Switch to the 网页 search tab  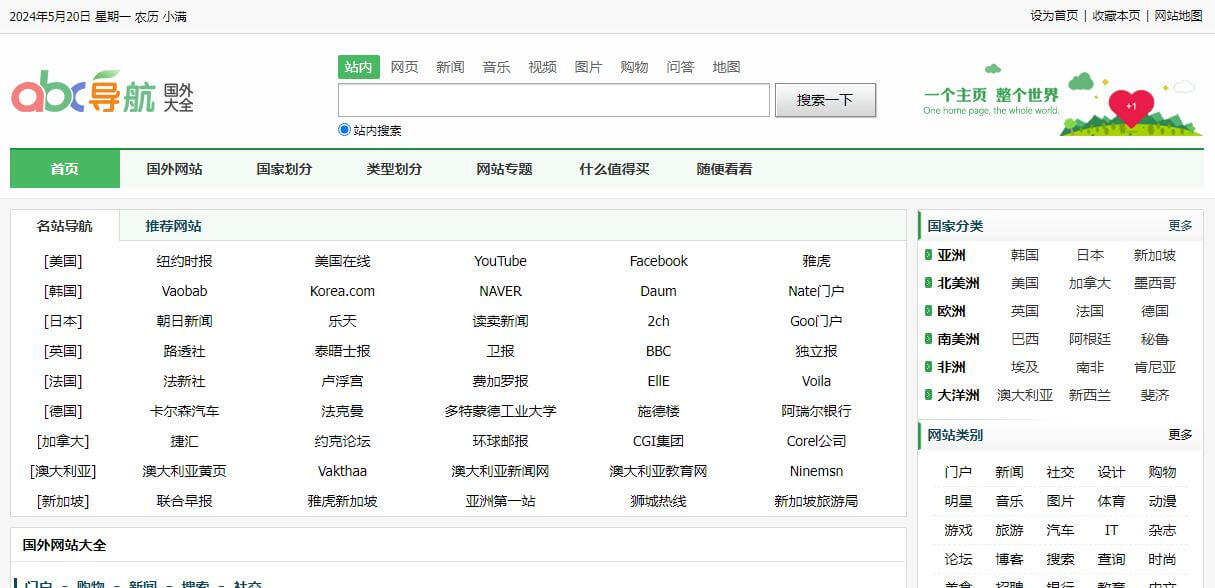point(404,67)
